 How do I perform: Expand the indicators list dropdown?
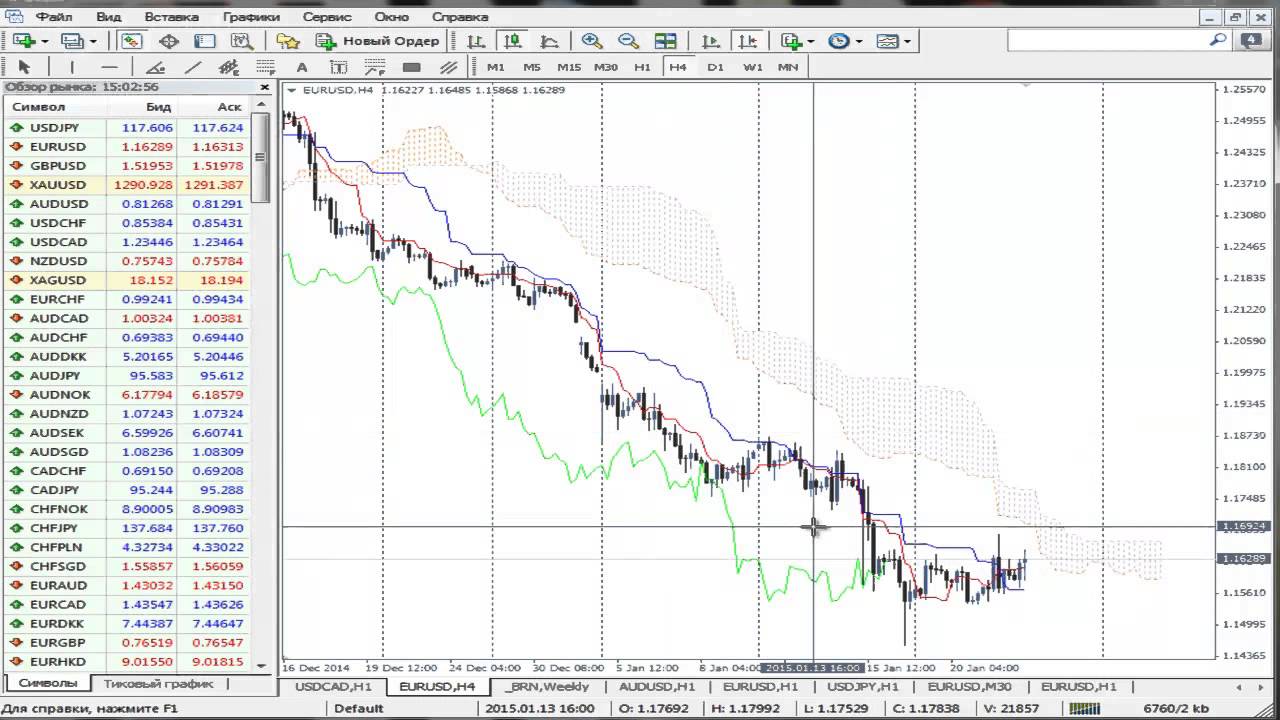click(811, 41)
